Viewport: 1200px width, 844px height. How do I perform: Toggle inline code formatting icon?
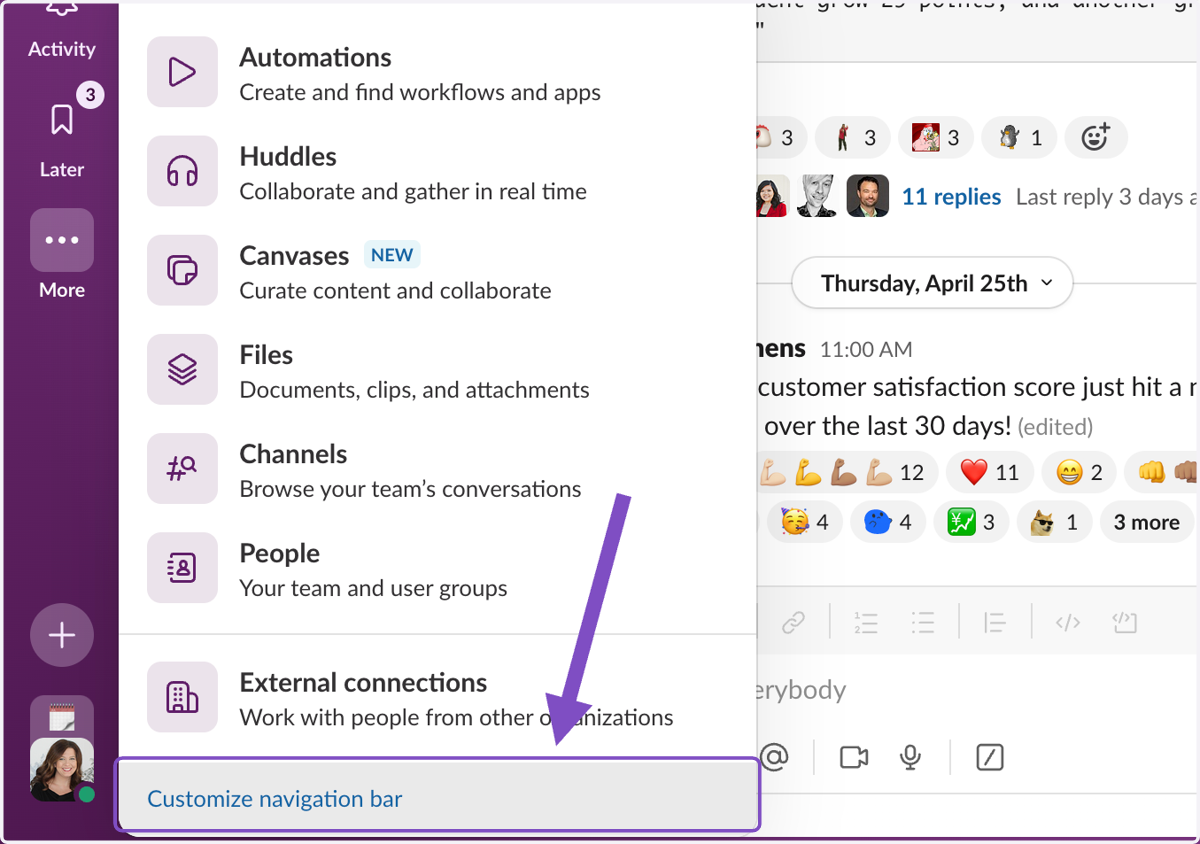[x=1068, y=623]
